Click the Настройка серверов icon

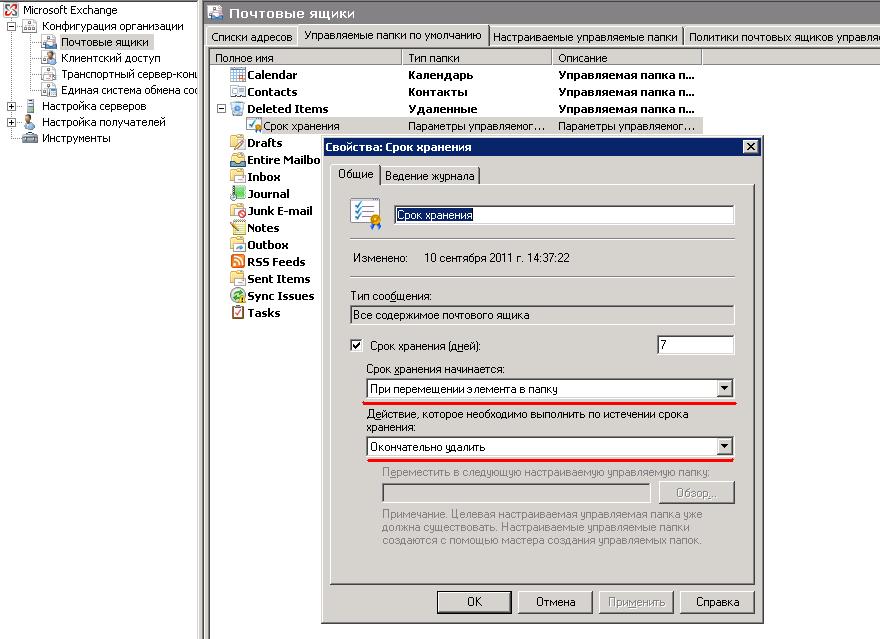pos(30,106)
